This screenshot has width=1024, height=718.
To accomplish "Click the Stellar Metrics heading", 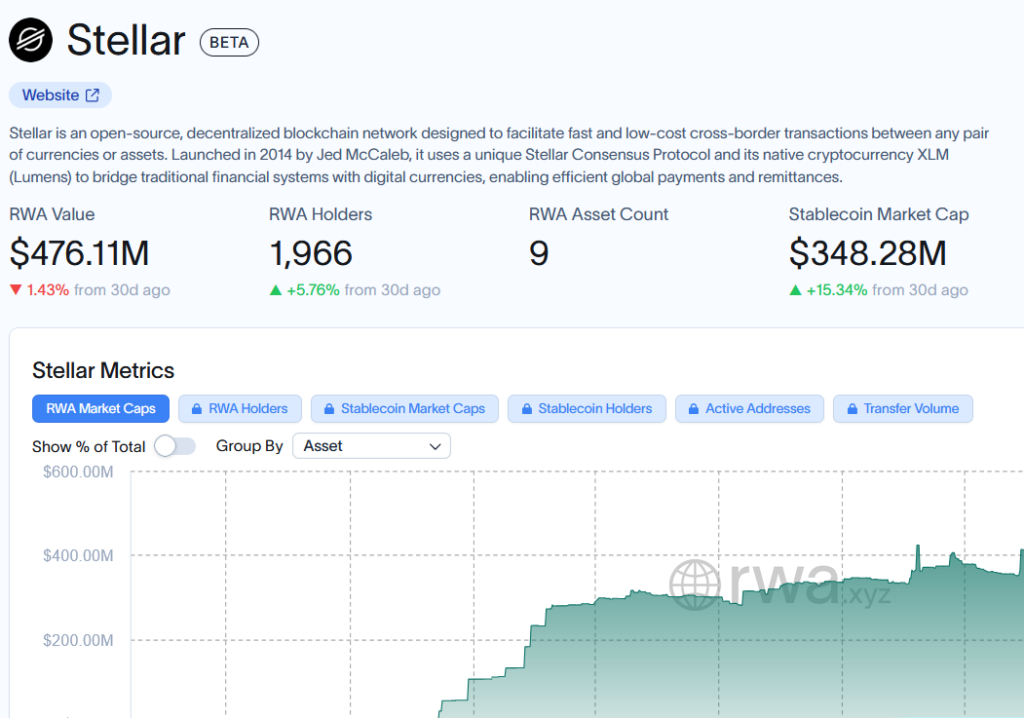I will pos(103,370).
